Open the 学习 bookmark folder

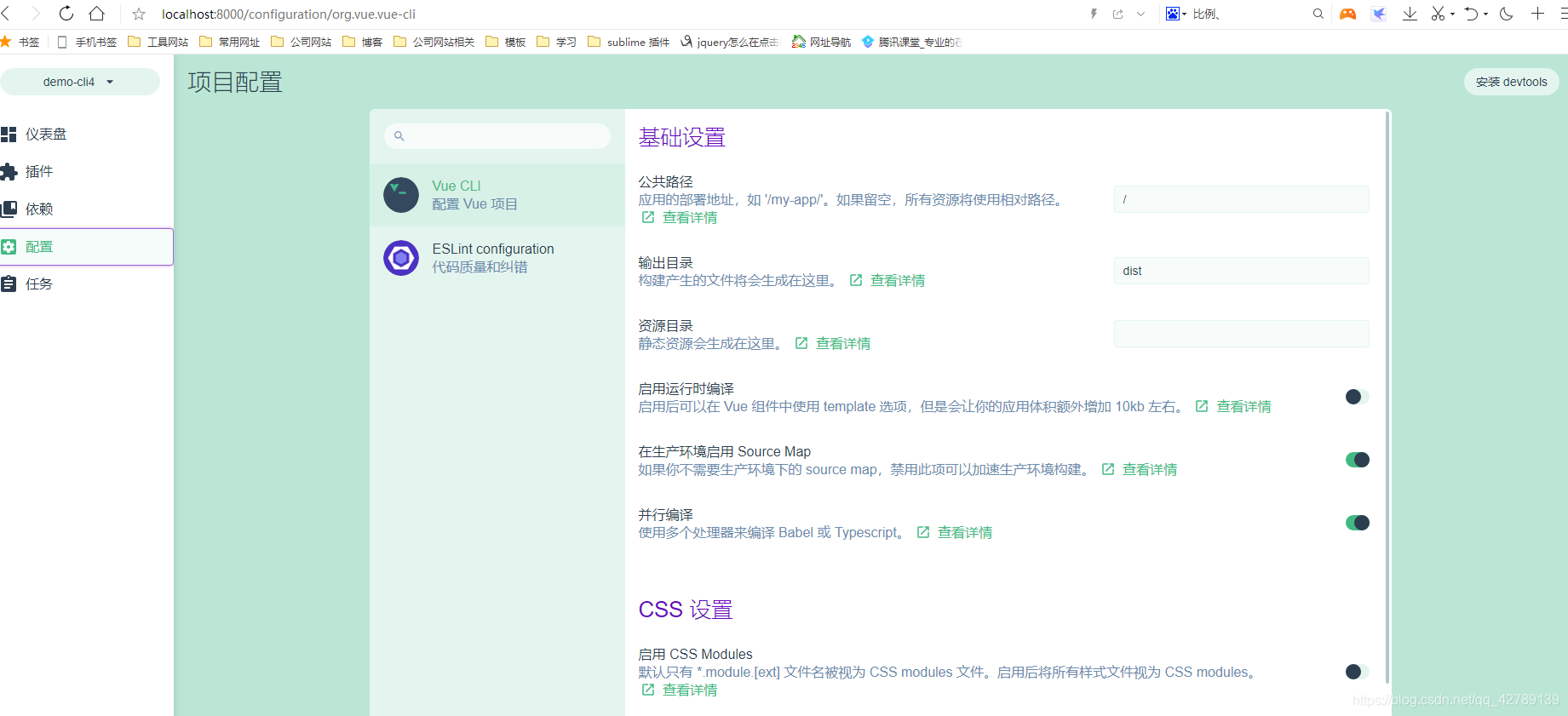coord(557,42)
